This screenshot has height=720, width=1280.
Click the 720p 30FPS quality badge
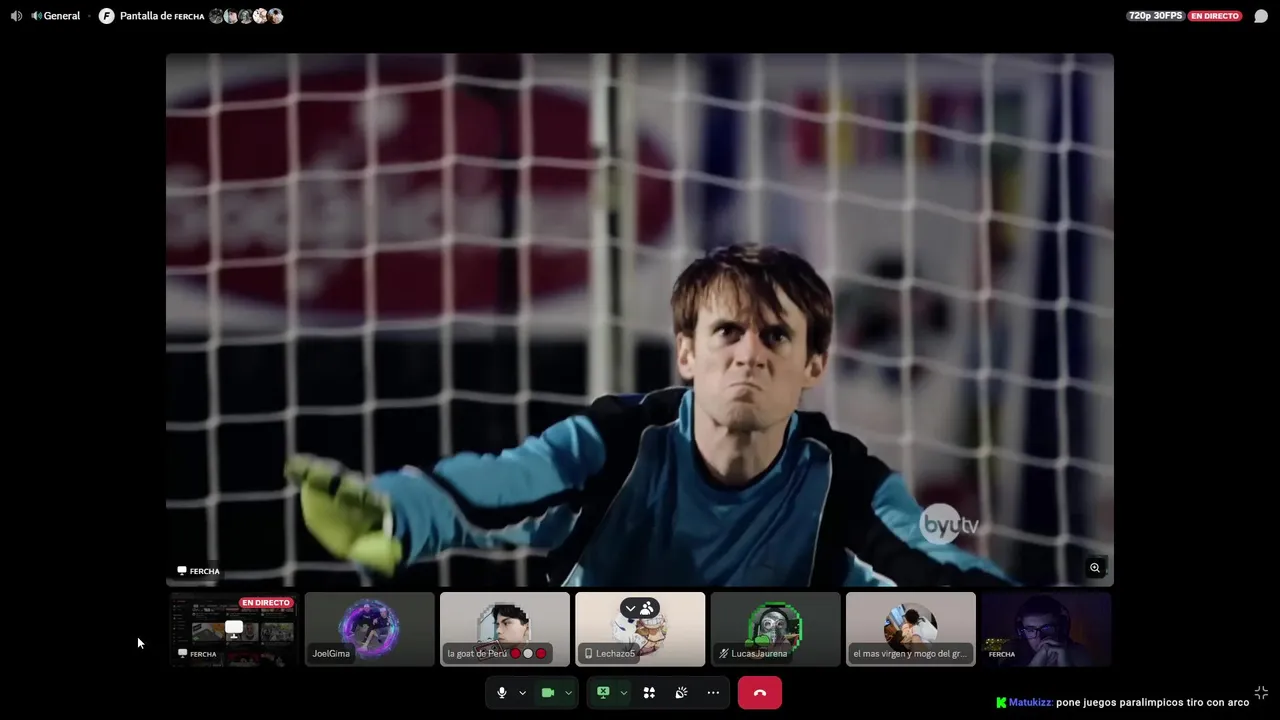click(x=1155, y=16)
